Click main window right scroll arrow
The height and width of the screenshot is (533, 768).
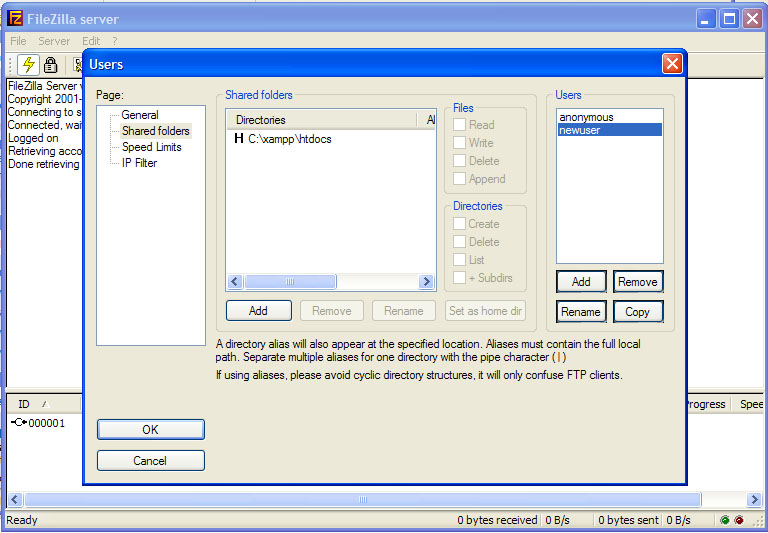(754, 500)
